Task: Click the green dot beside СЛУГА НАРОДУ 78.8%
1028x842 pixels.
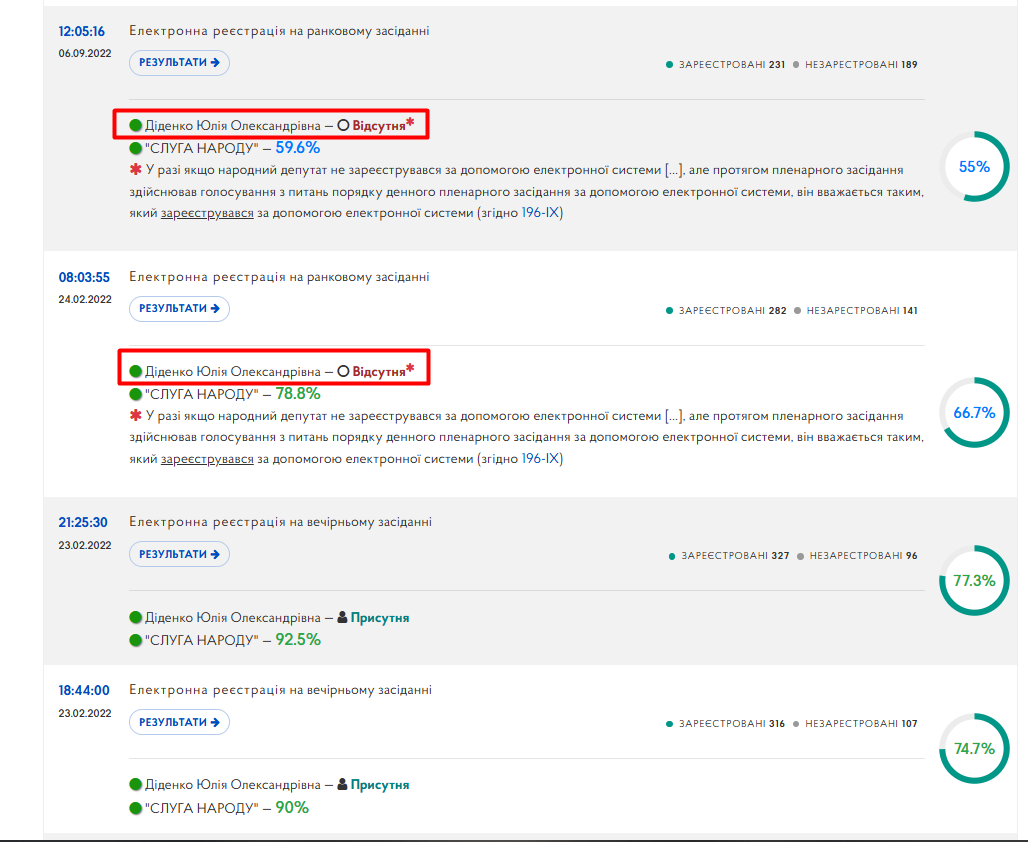Action: [x=136, y=394]
